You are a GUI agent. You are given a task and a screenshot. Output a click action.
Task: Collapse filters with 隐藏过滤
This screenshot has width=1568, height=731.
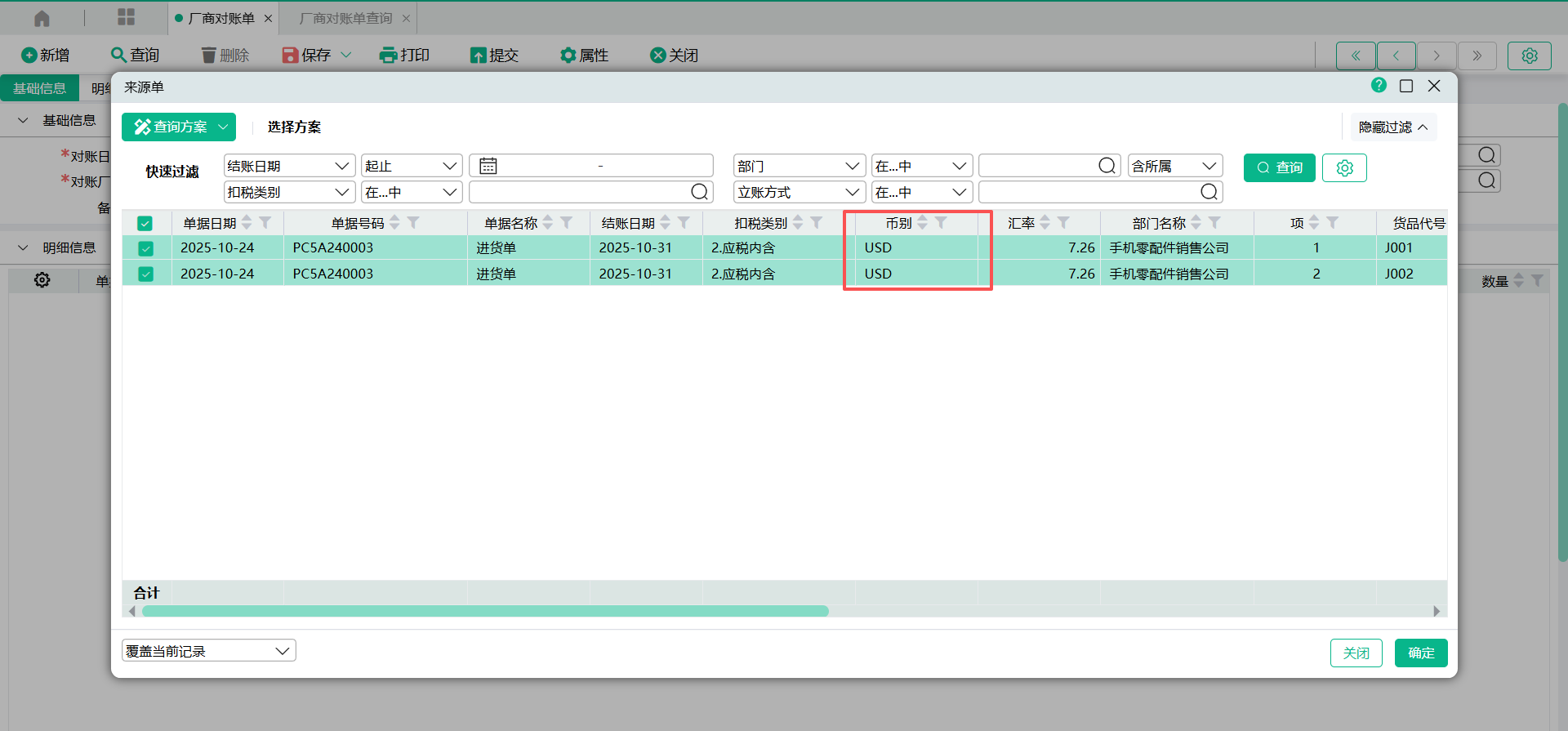click(1392, 127)
